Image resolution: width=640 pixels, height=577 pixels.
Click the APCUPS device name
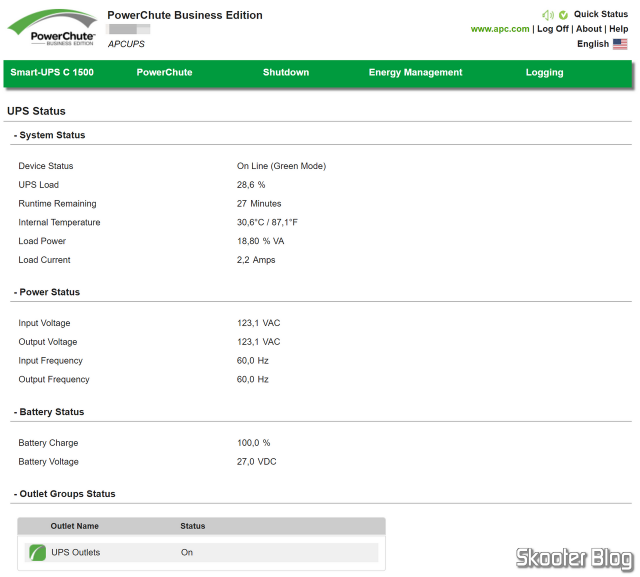(x=126, y=44)
